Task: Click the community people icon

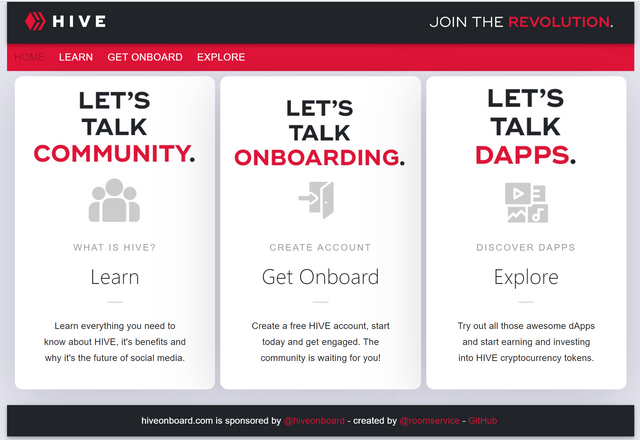Action: point(114,200)
